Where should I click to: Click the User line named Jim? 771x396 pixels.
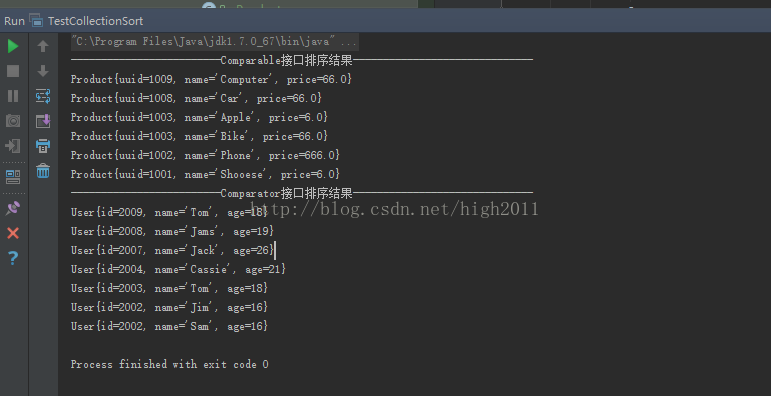click(x=169, y=307)
